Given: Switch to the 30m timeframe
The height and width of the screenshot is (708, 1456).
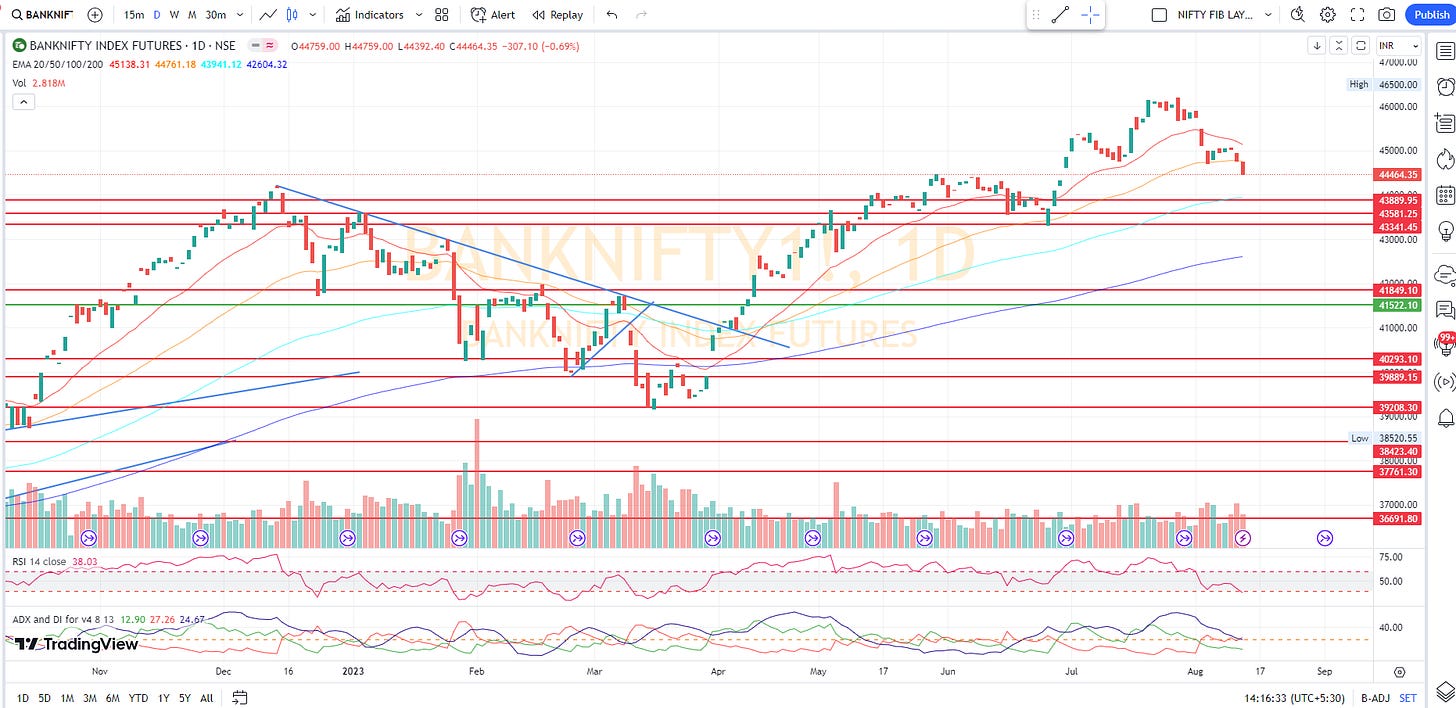Looking at the screenshot, I should click(x=215, y=15).
